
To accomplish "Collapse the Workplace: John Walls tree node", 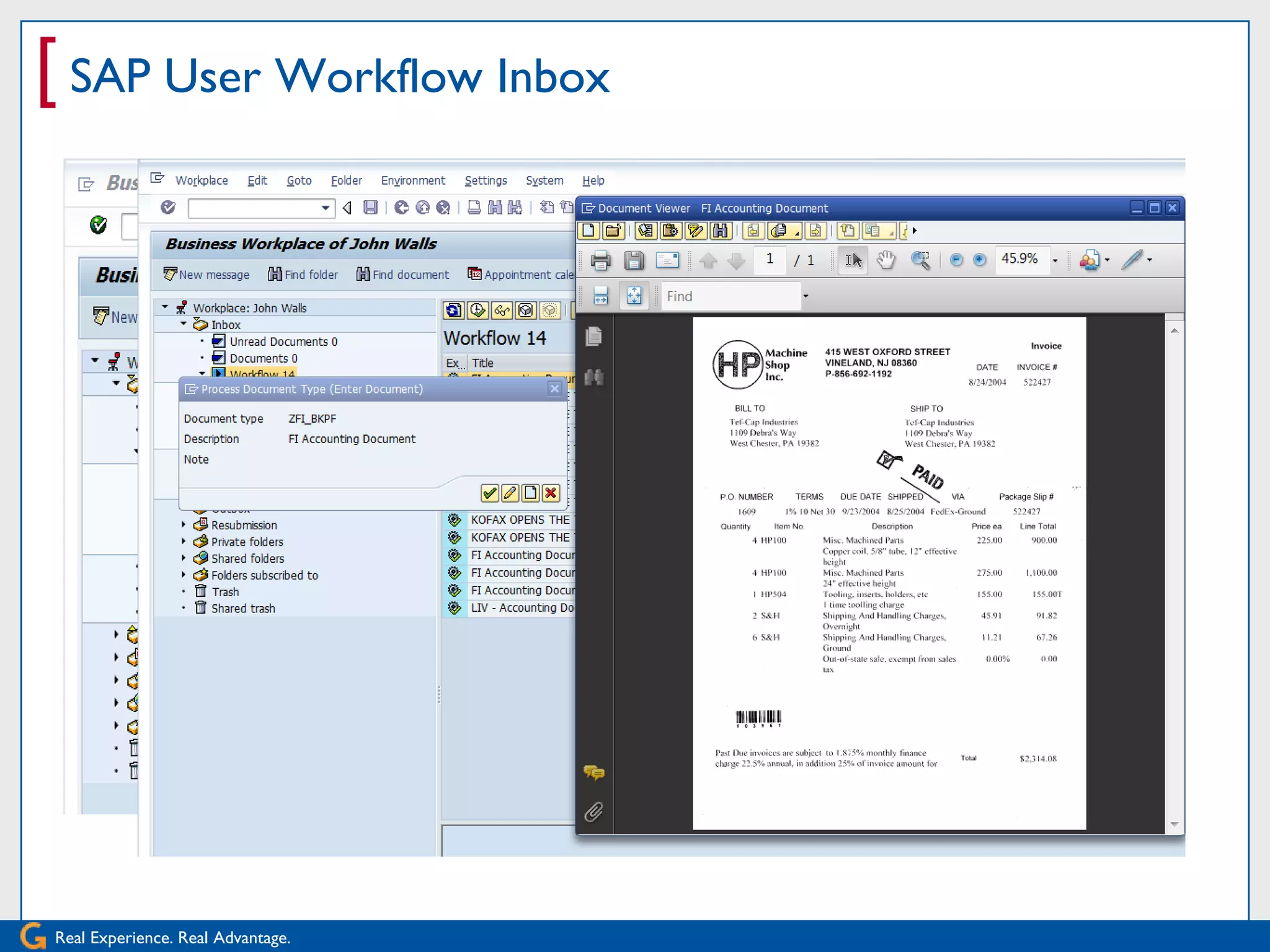I will pos(165,307).
